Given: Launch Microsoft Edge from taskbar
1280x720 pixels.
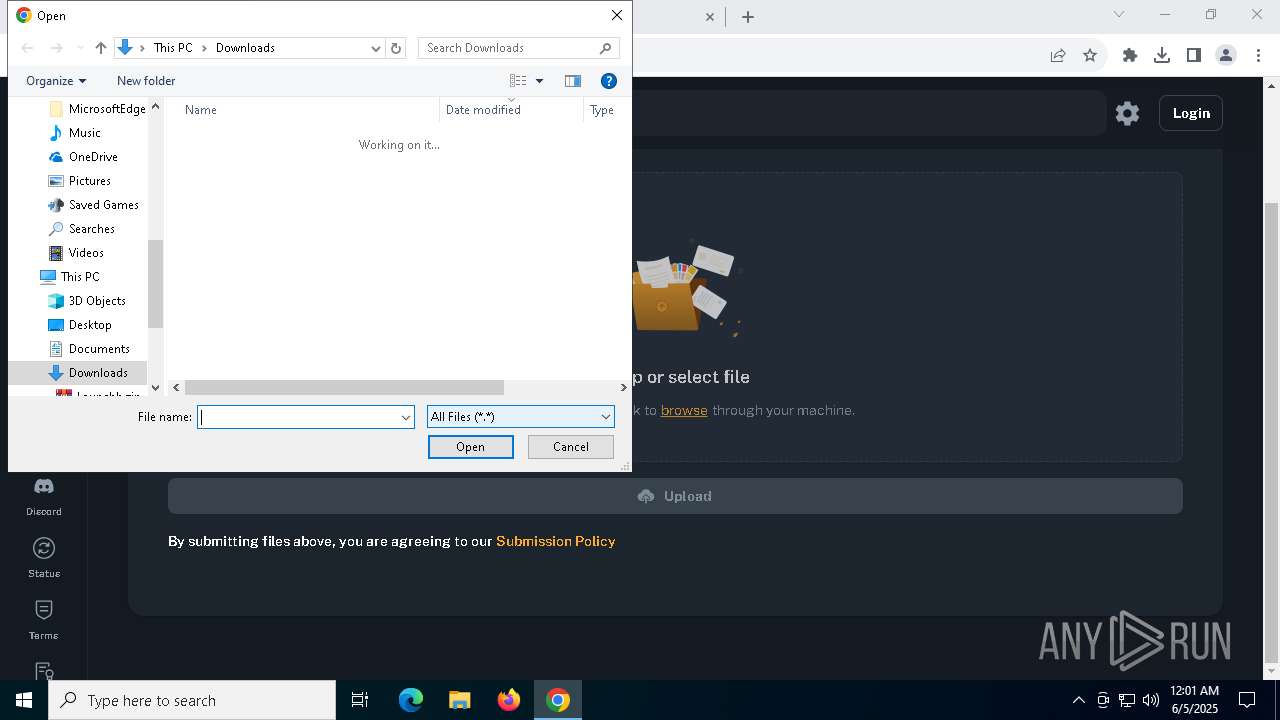Looking at the screenshot, I should 411,700.
